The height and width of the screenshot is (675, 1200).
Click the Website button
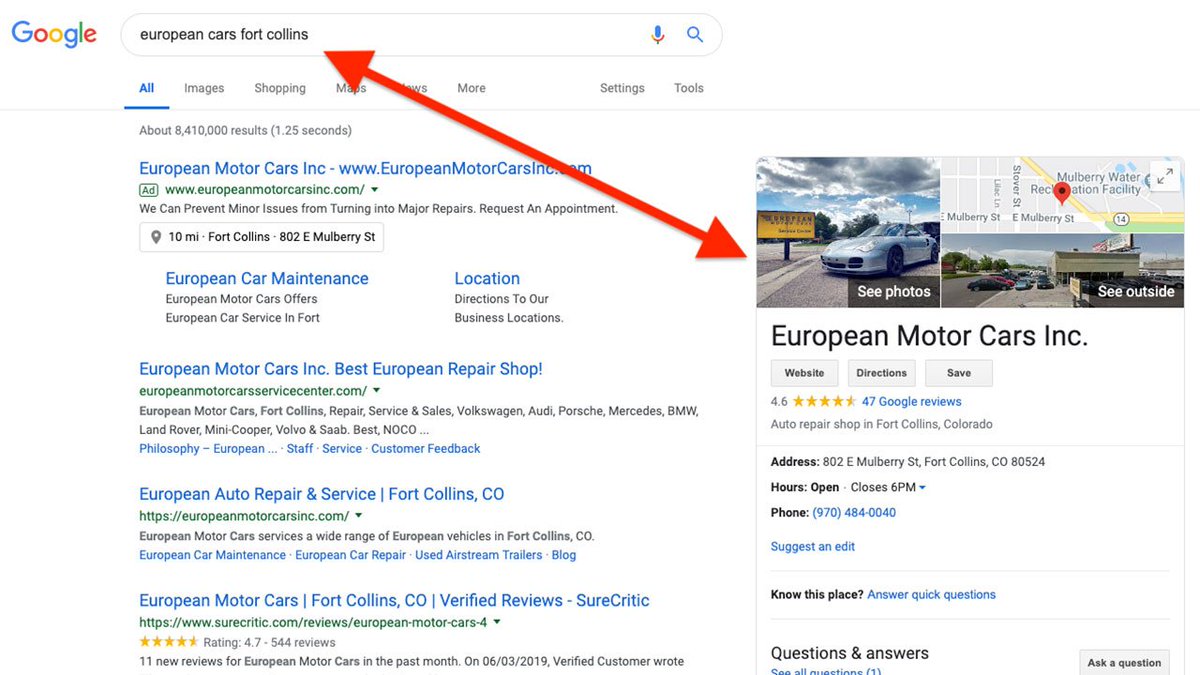coord(804,372)
